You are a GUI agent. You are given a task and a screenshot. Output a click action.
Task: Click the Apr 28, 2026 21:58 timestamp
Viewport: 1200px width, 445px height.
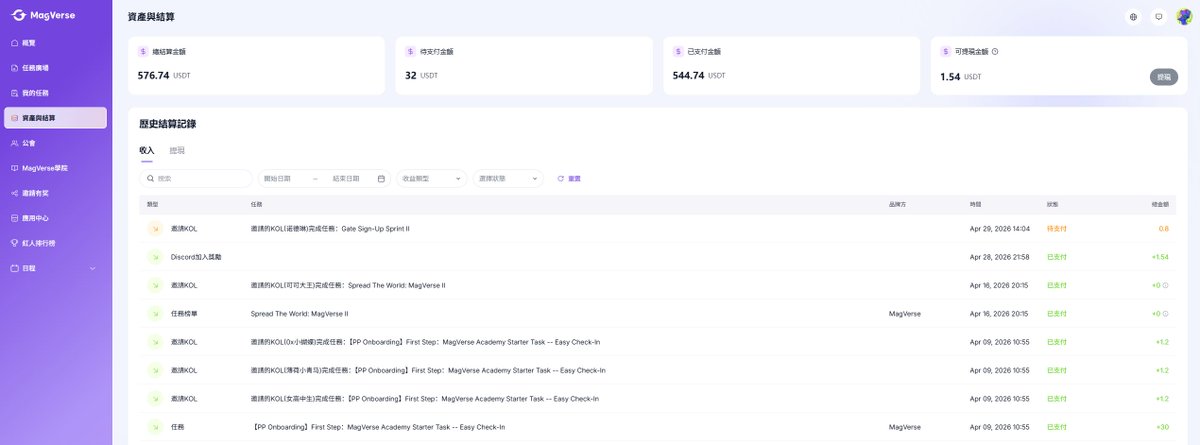pos(1000,257)
